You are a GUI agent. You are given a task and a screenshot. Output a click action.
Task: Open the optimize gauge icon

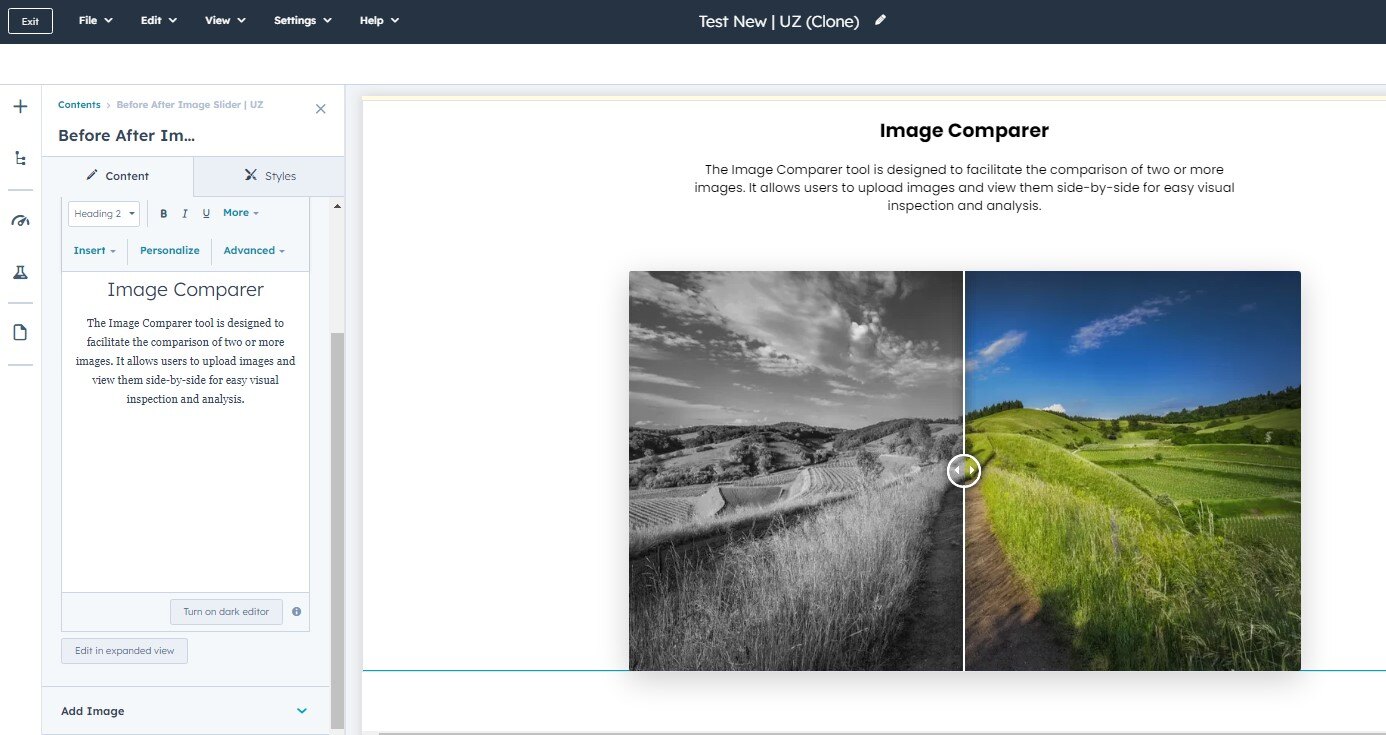pos(20,221)
